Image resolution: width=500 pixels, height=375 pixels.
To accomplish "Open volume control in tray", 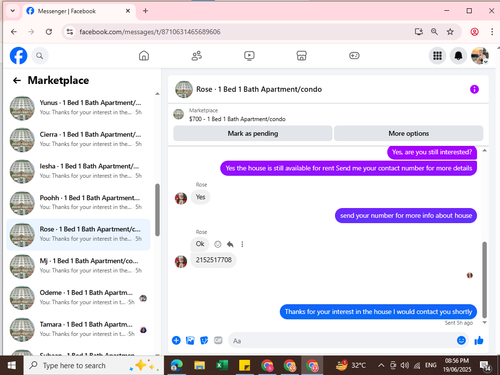I will pyautogui.click(x=405, y=366).
